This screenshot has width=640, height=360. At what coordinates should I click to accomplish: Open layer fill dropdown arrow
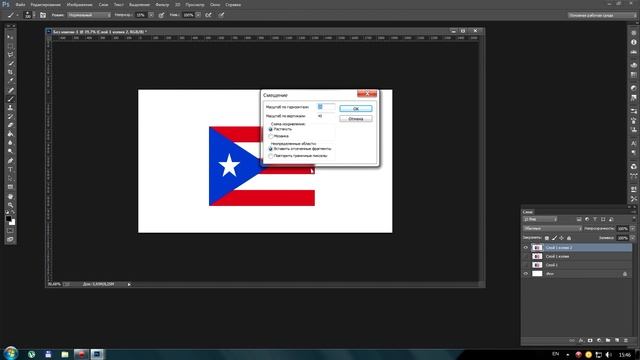(x=632, y=238)
